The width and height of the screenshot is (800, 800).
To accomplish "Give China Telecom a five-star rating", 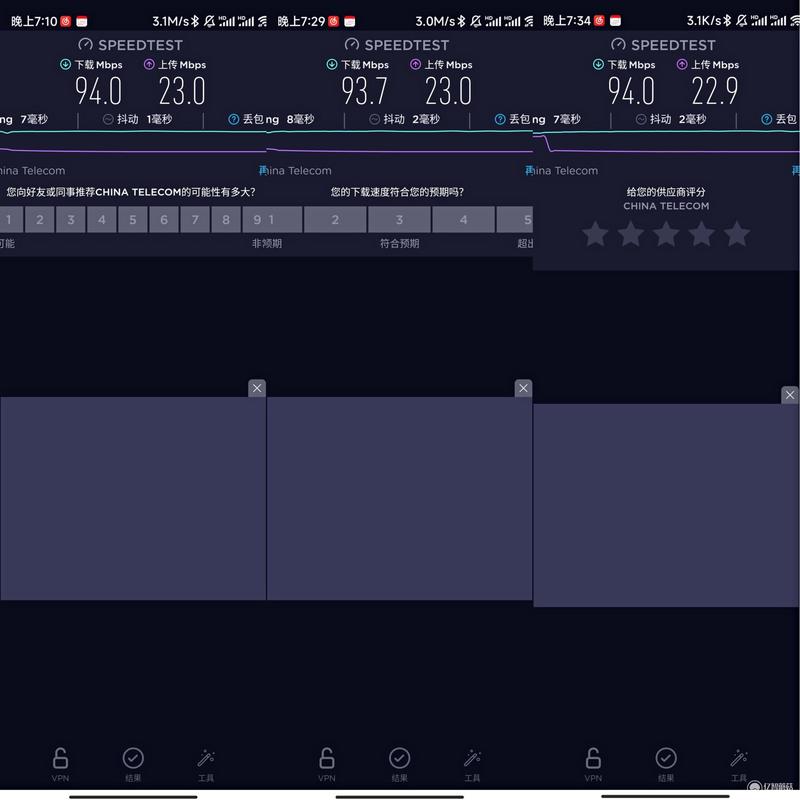I will tap(737, 234).
